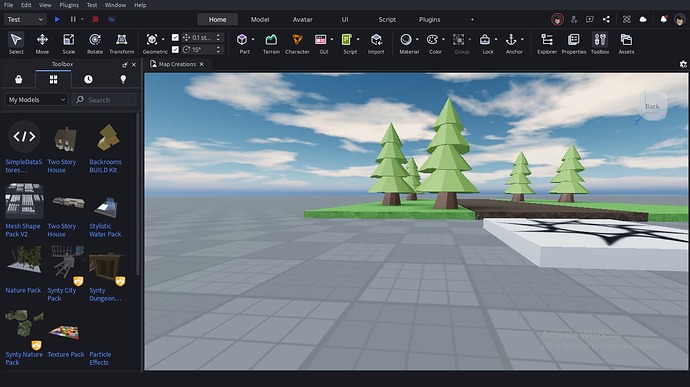The image size is (690, 387).
Task: Open the File menu
Action: point(8,5)
